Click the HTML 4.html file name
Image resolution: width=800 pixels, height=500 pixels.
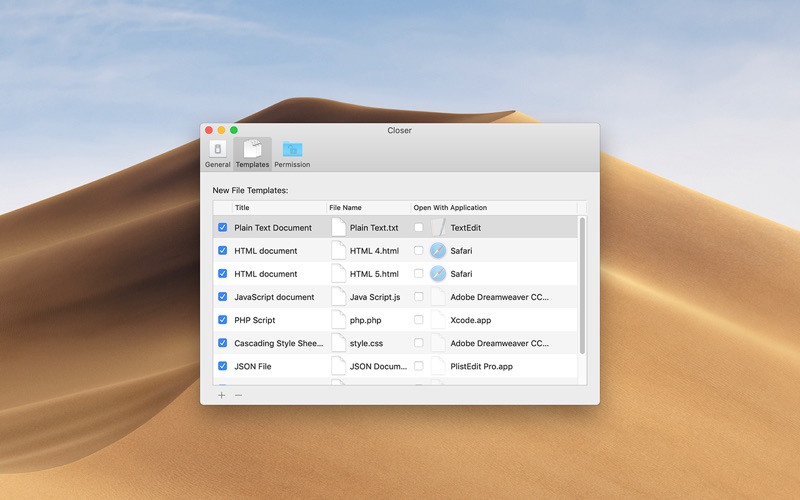pyautogui.click(x=374, y=251)
